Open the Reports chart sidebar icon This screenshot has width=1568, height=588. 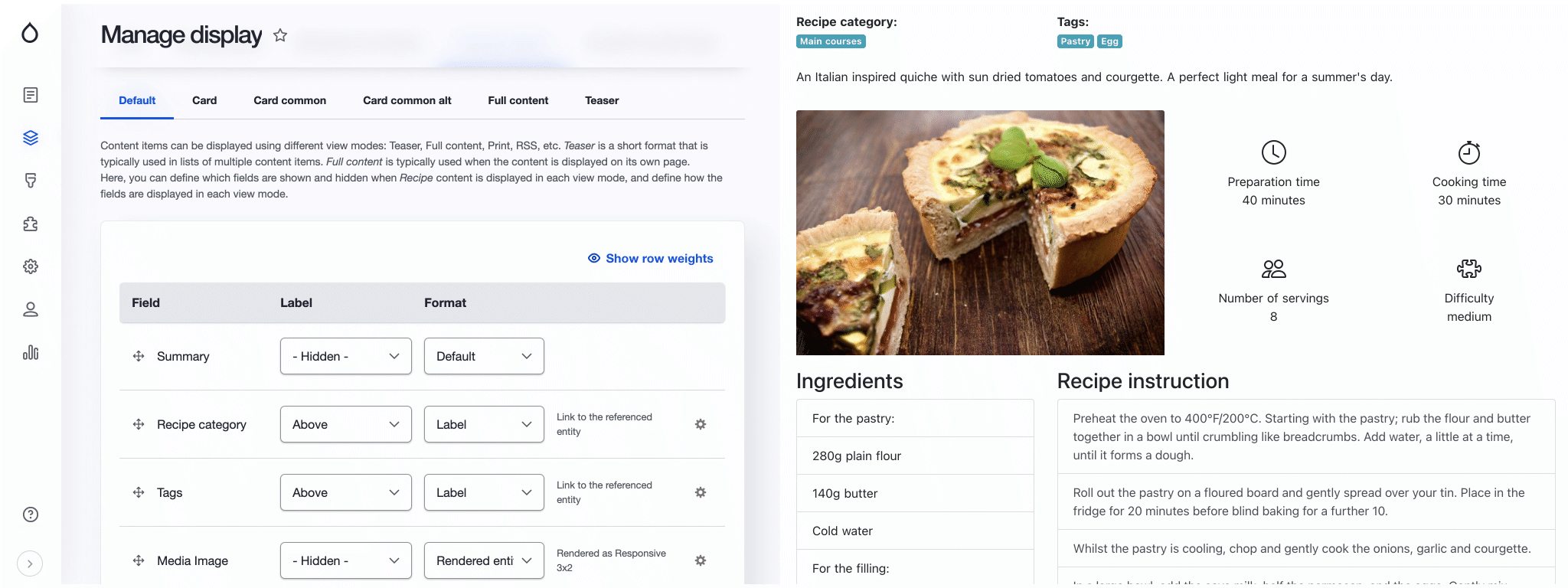click(31, 352)
